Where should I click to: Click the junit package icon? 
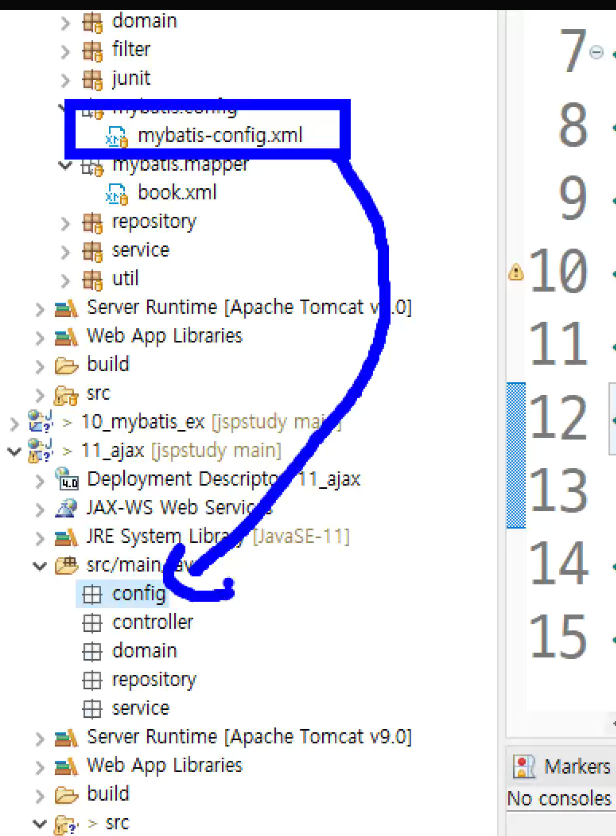tap(92, 79)
